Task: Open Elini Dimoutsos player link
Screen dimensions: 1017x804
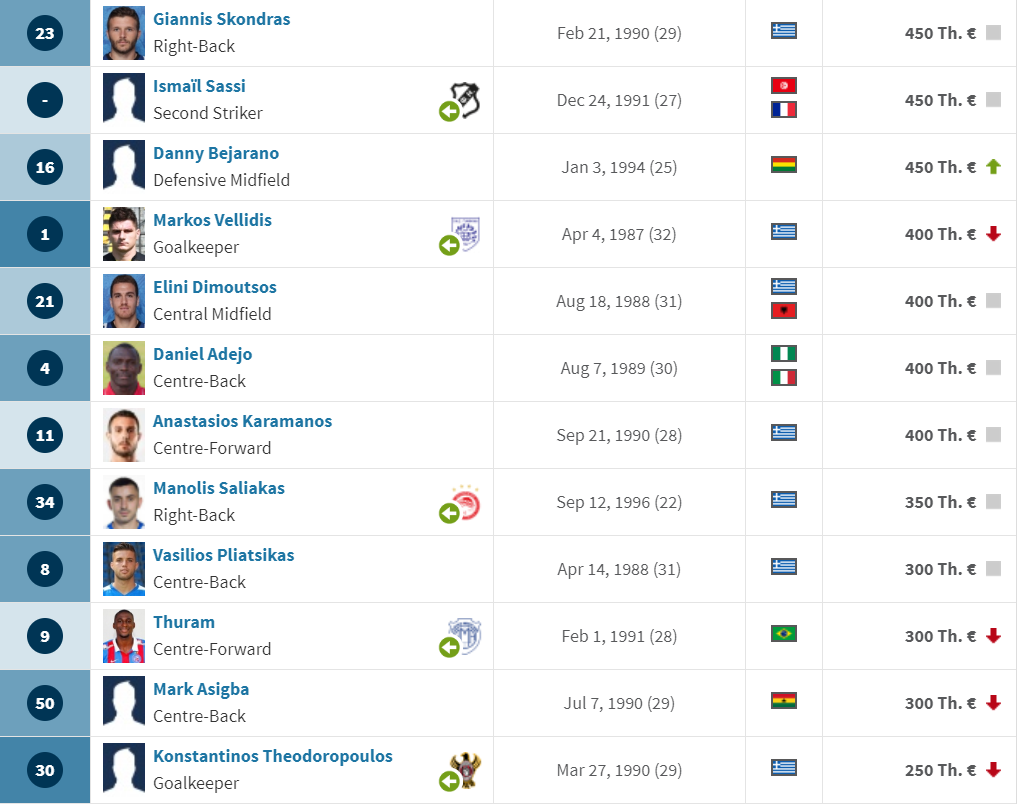Action: tap(215, 287)
